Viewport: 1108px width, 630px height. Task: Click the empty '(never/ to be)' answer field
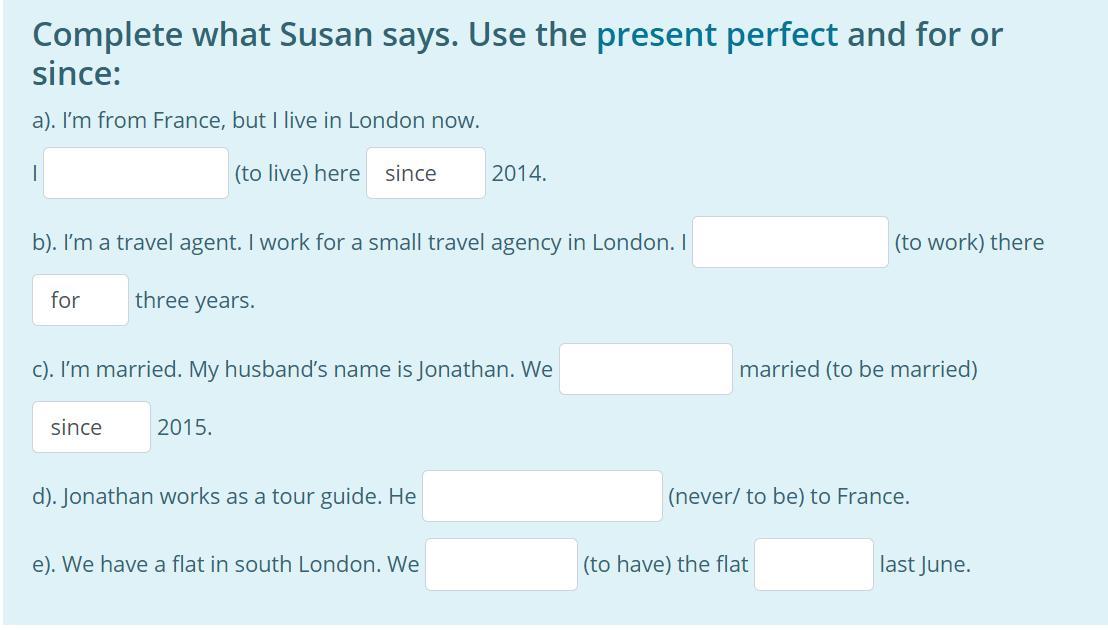coord(542,496)
